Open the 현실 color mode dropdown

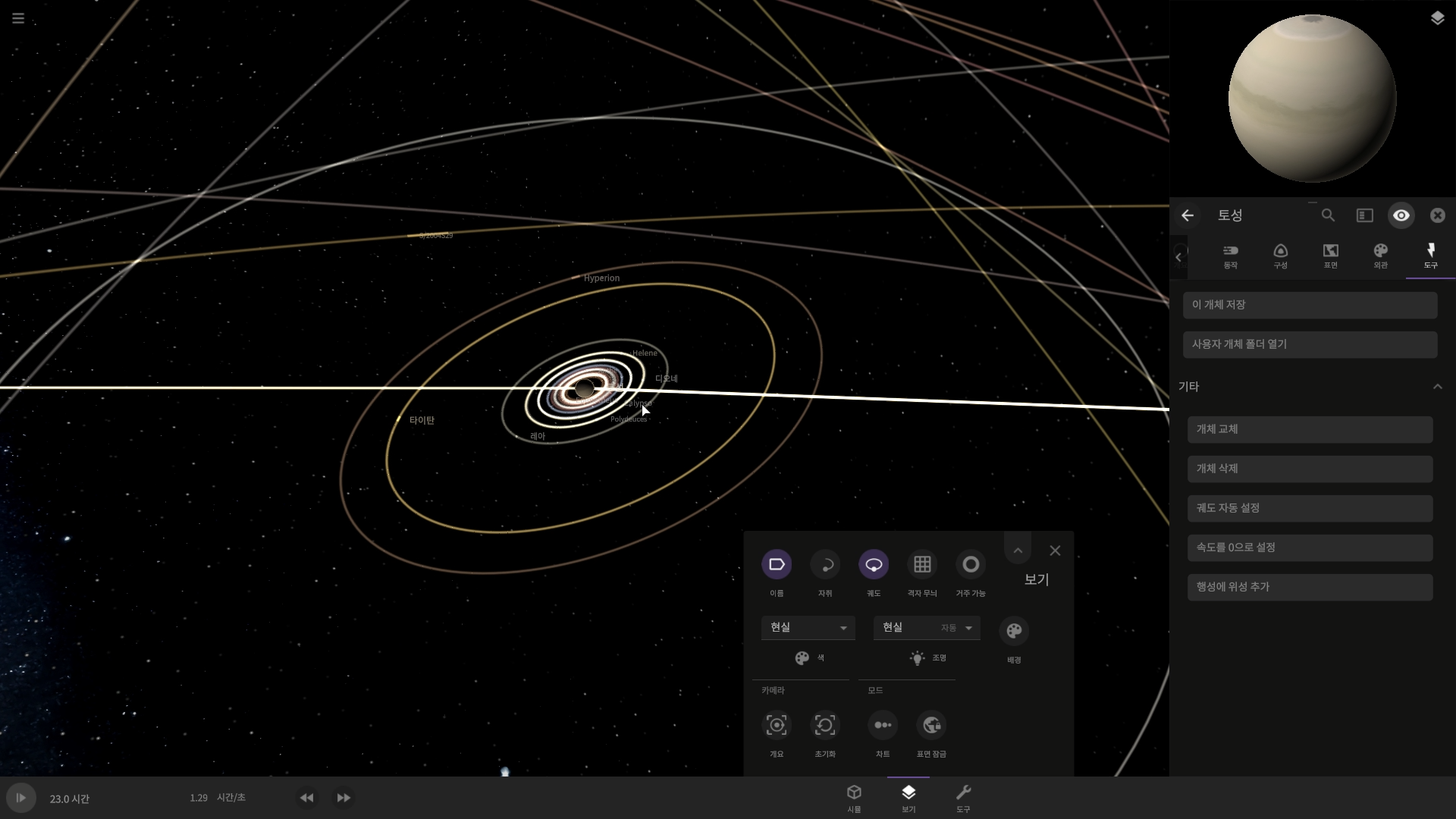(808, 628)
